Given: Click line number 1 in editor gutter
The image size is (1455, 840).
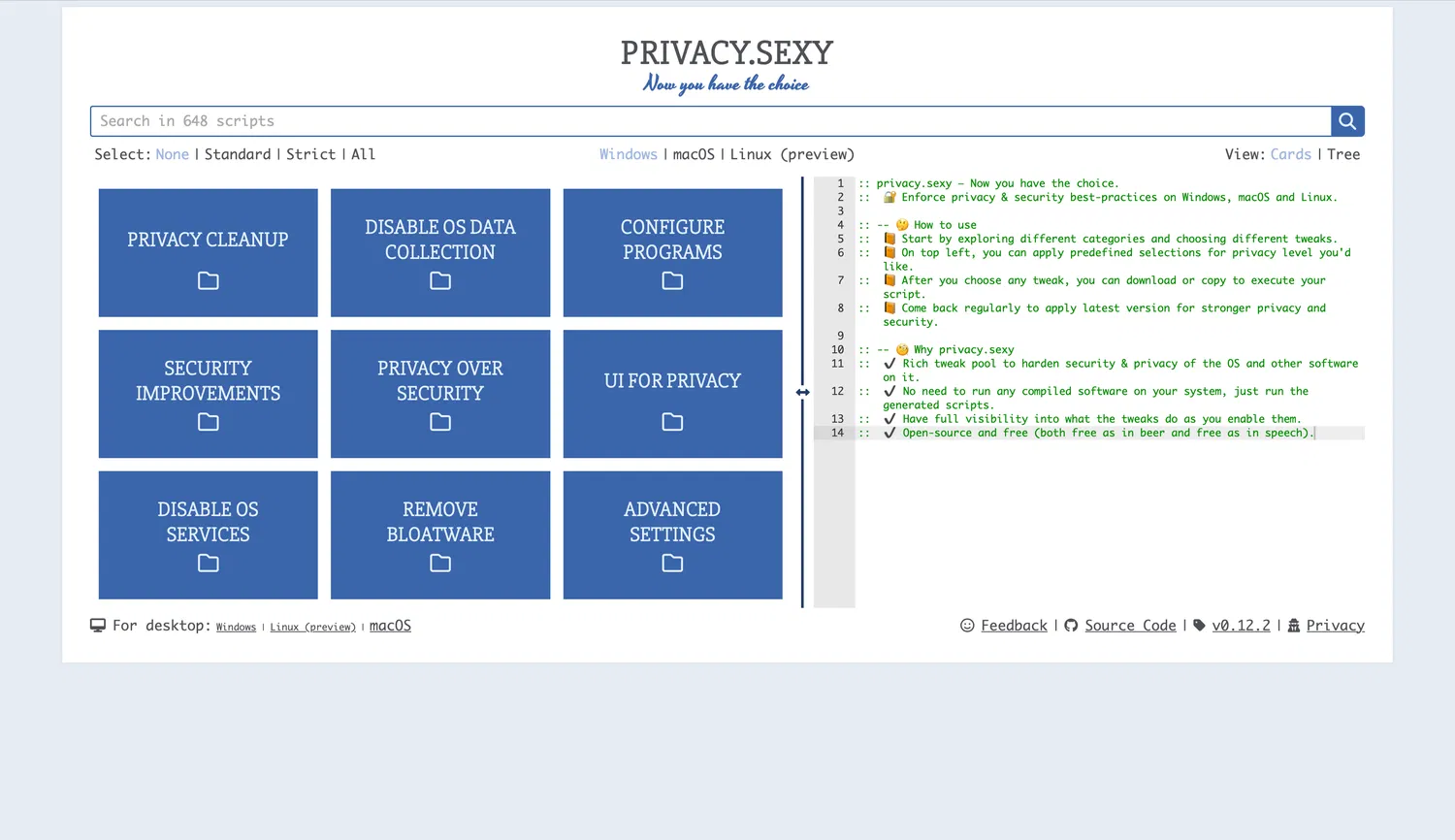Looking at the screenshot, I should 840,183.
